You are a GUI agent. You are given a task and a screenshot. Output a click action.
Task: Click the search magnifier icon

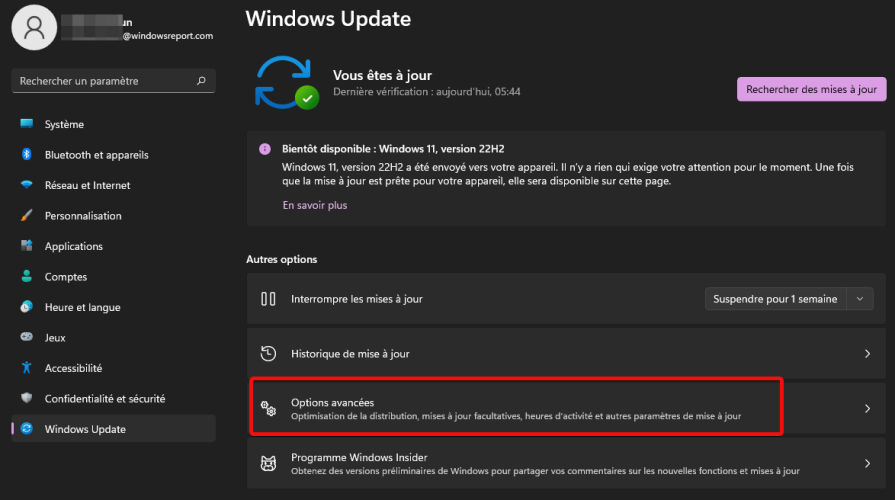(x=201, y=81)
